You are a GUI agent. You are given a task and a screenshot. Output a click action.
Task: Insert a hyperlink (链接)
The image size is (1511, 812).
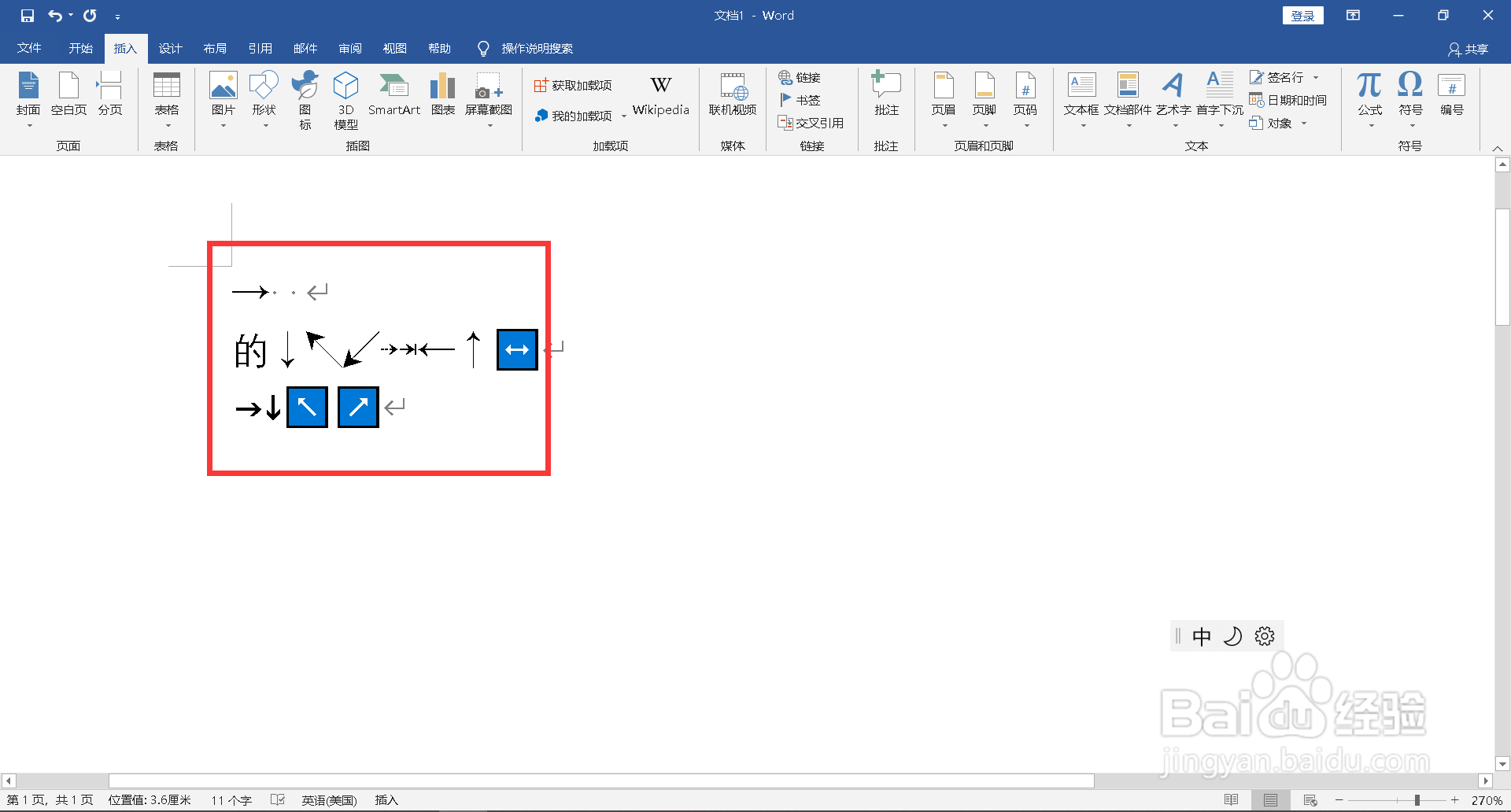[800, 77]
